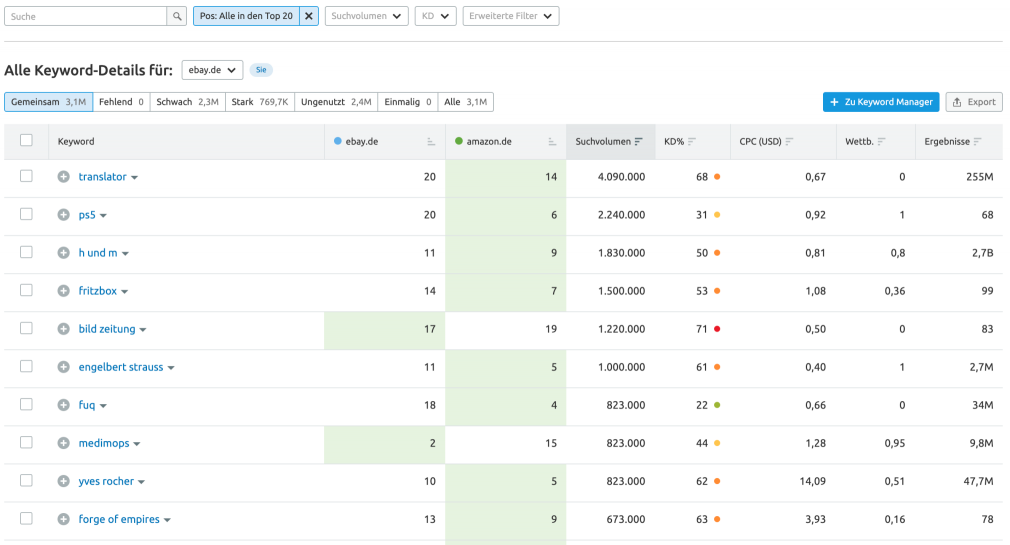
Task: Expand arrow next to 'fritzbox' keyword
Action: (x=124, y=292)
